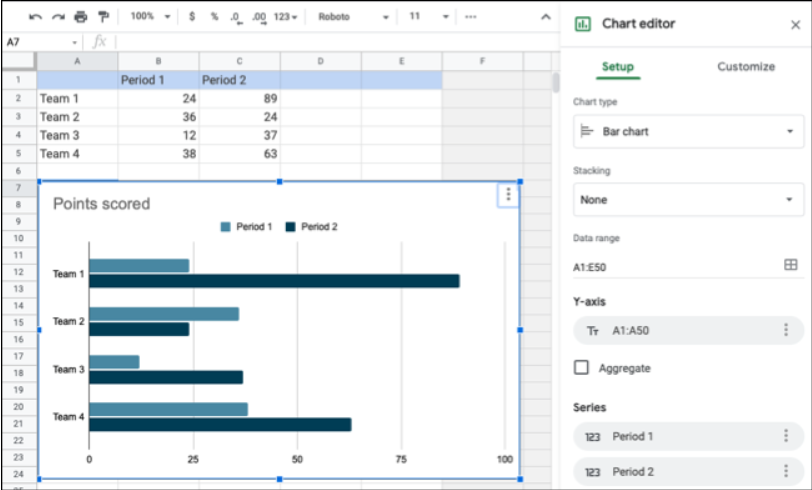
Task: Click the Print icon
Action: (x=80, y=17)
